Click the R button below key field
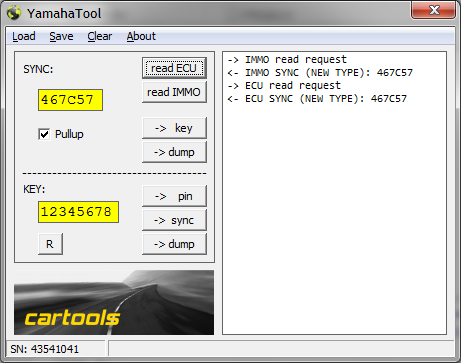Viewport: 461px width, 363px height. click(50, 244)
